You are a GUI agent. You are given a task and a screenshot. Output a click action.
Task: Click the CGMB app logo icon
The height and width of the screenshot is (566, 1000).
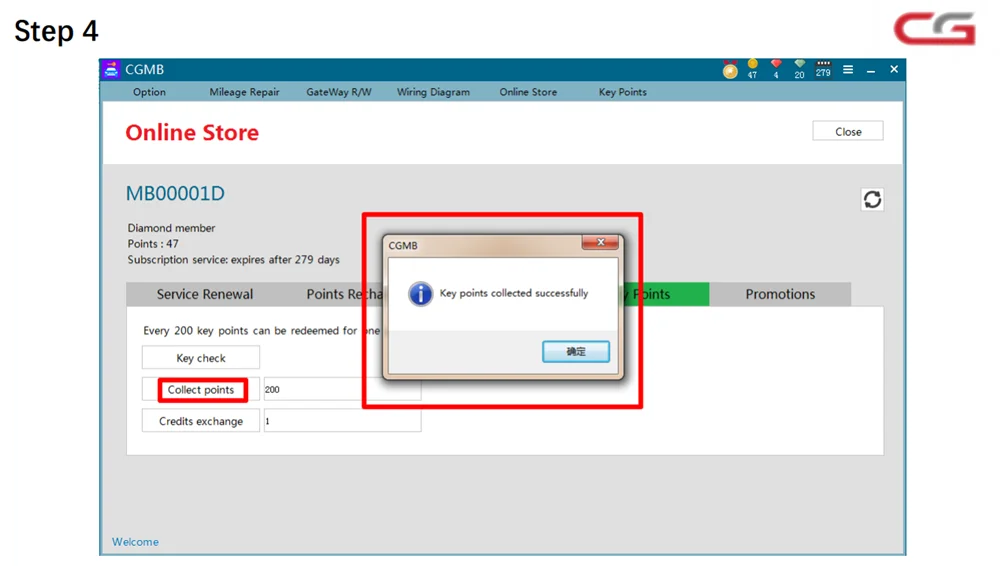[x=111, y=70]
